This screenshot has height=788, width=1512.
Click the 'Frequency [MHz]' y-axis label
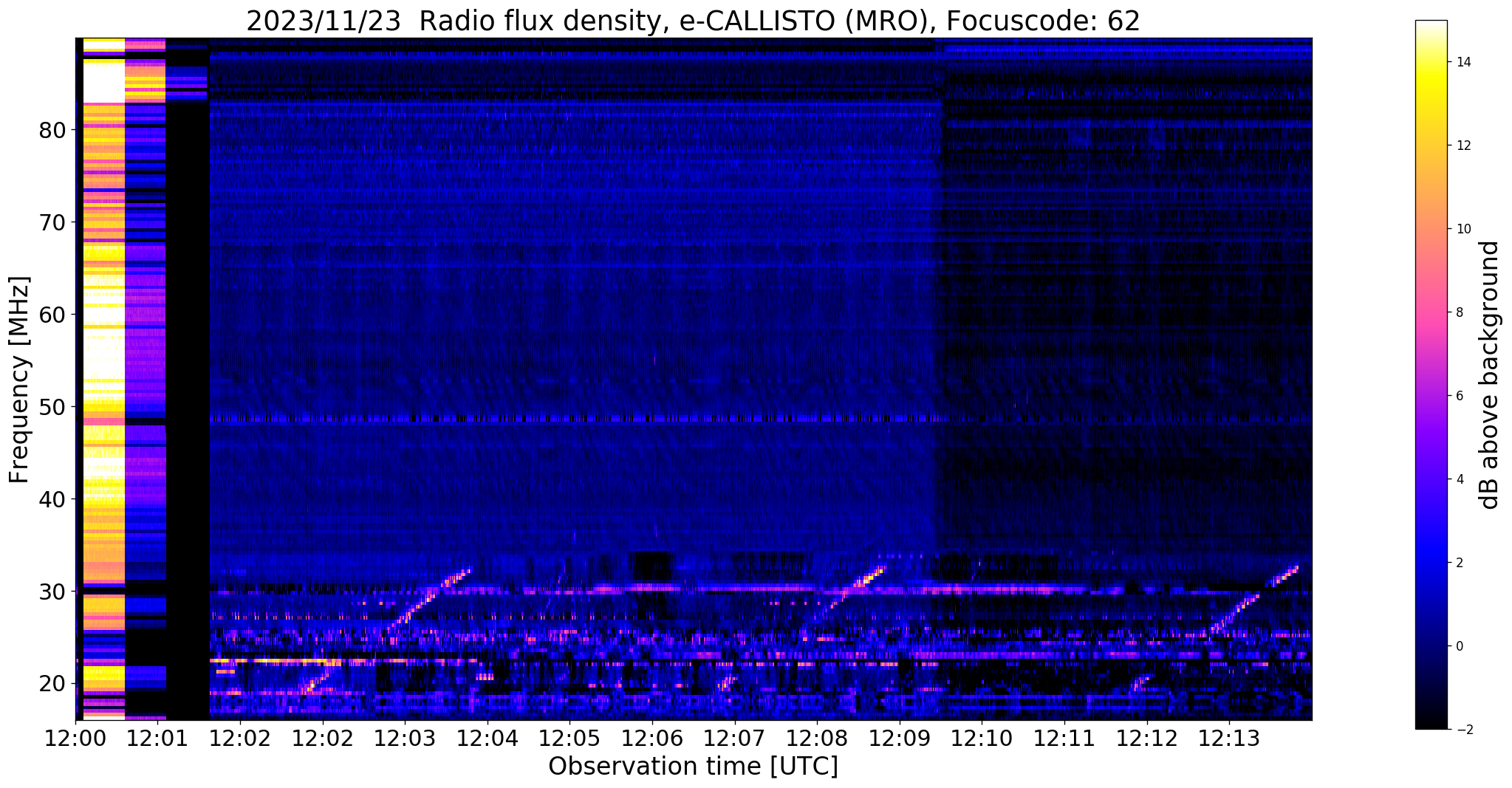click(x=20, y=380)
